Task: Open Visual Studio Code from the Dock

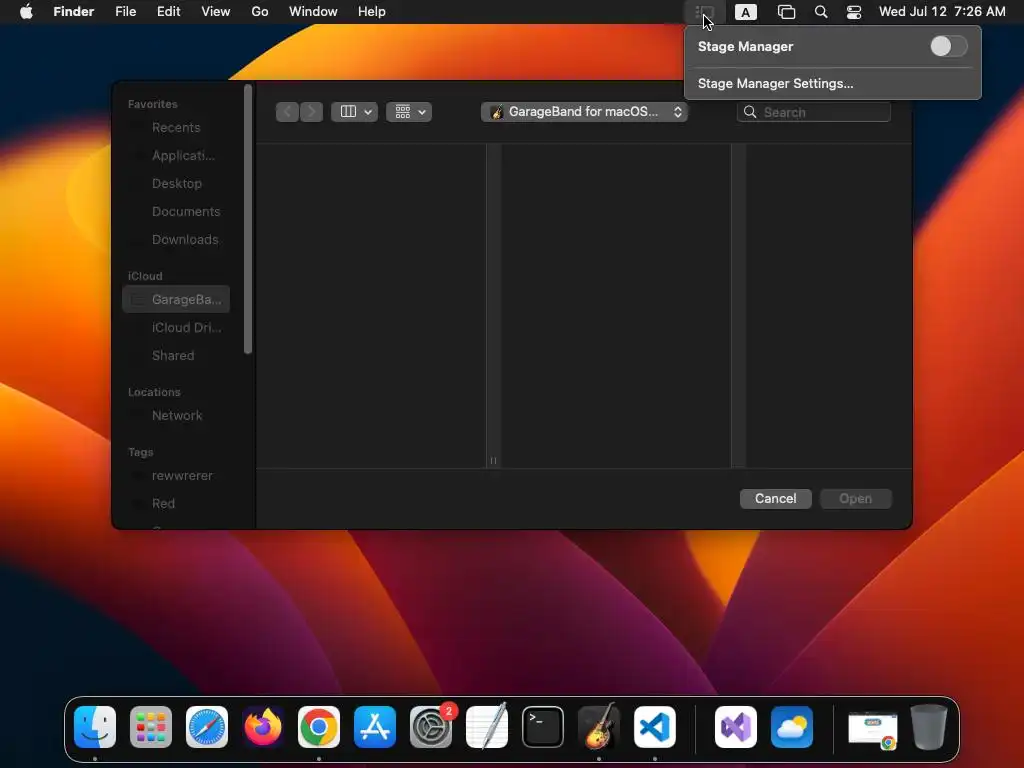Action: (x=655, y=727)
